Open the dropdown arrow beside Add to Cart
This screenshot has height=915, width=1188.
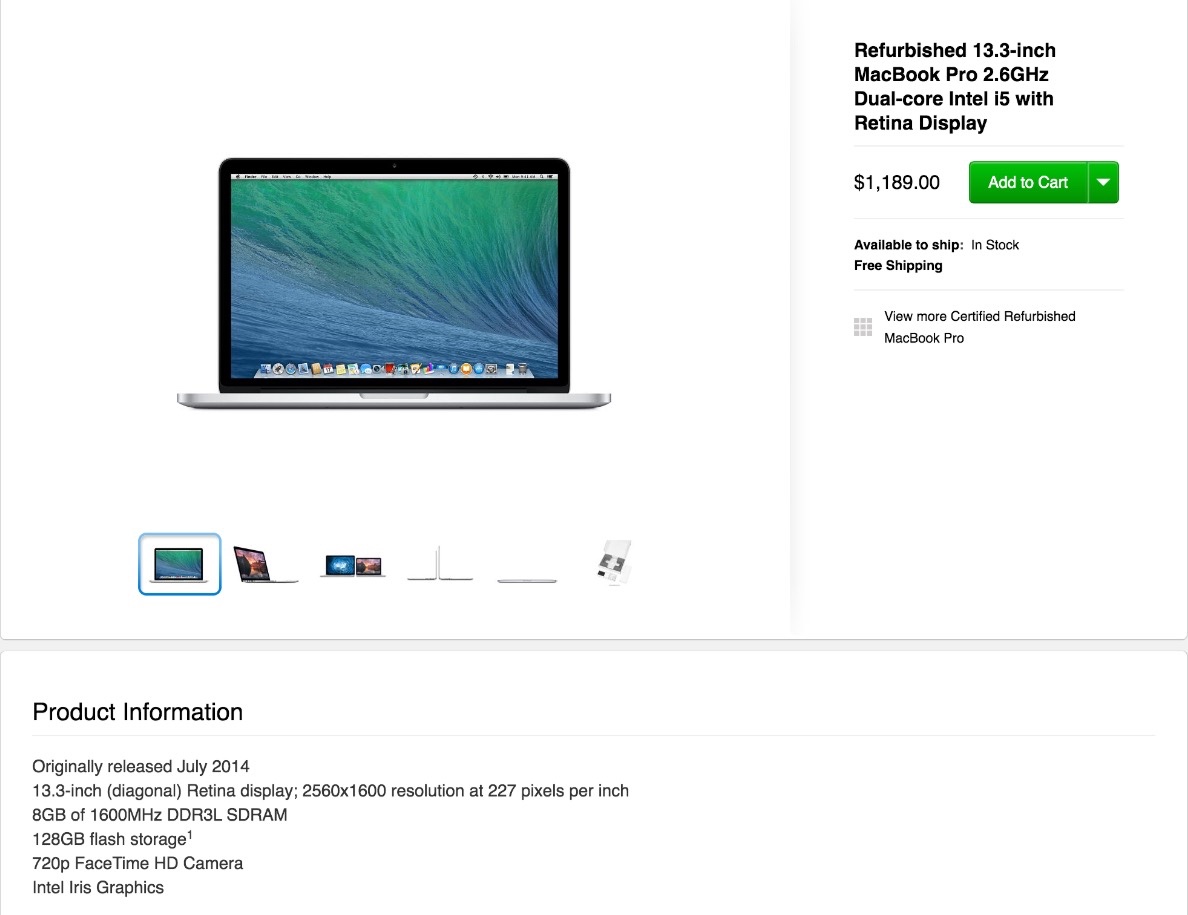coord(1104,183)
